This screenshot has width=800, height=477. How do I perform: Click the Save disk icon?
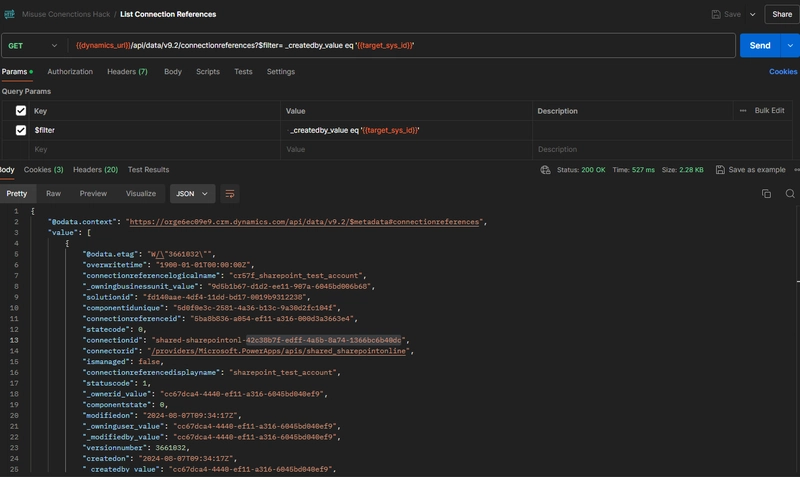pyautogui.click(x=715, y=14)
